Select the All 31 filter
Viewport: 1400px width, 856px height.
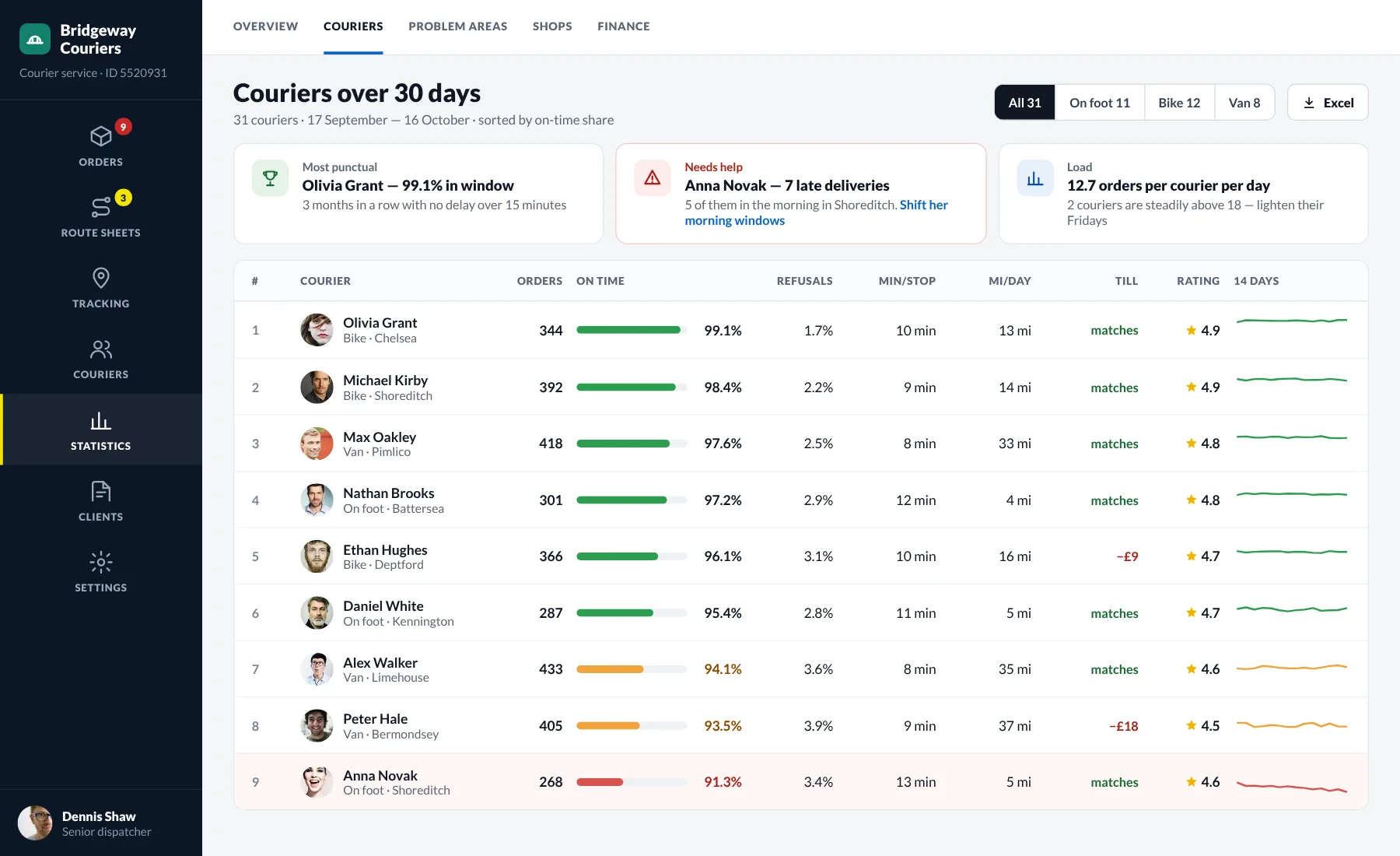[x=1024, y=103]
